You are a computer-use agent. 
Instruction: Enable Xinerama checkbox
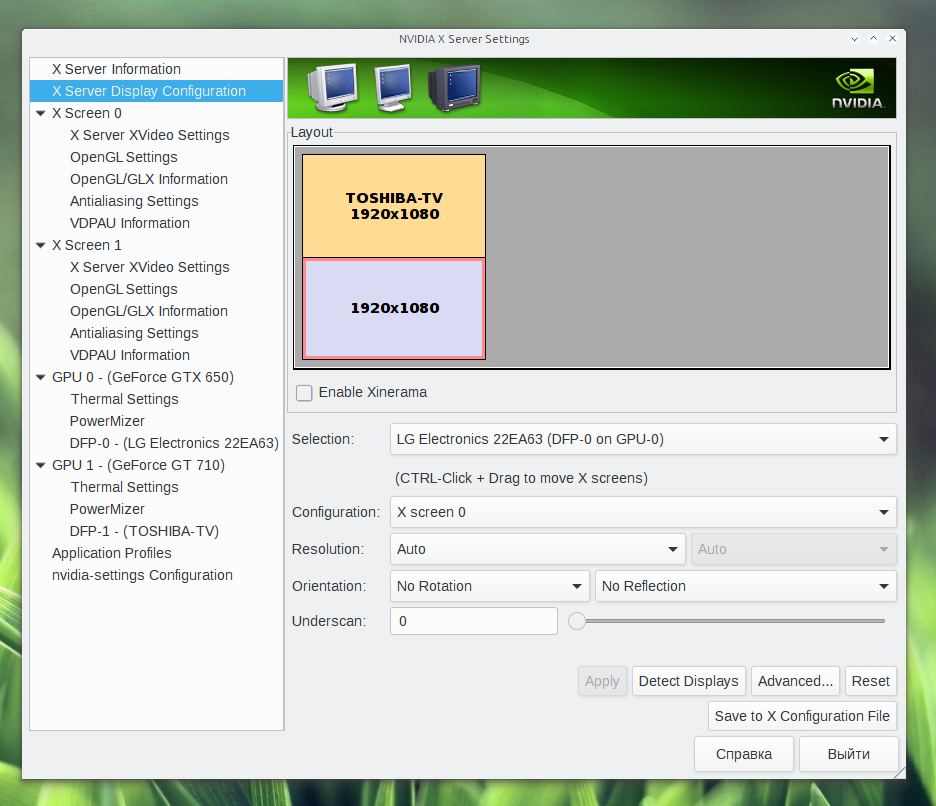click(x=304, y=393)
